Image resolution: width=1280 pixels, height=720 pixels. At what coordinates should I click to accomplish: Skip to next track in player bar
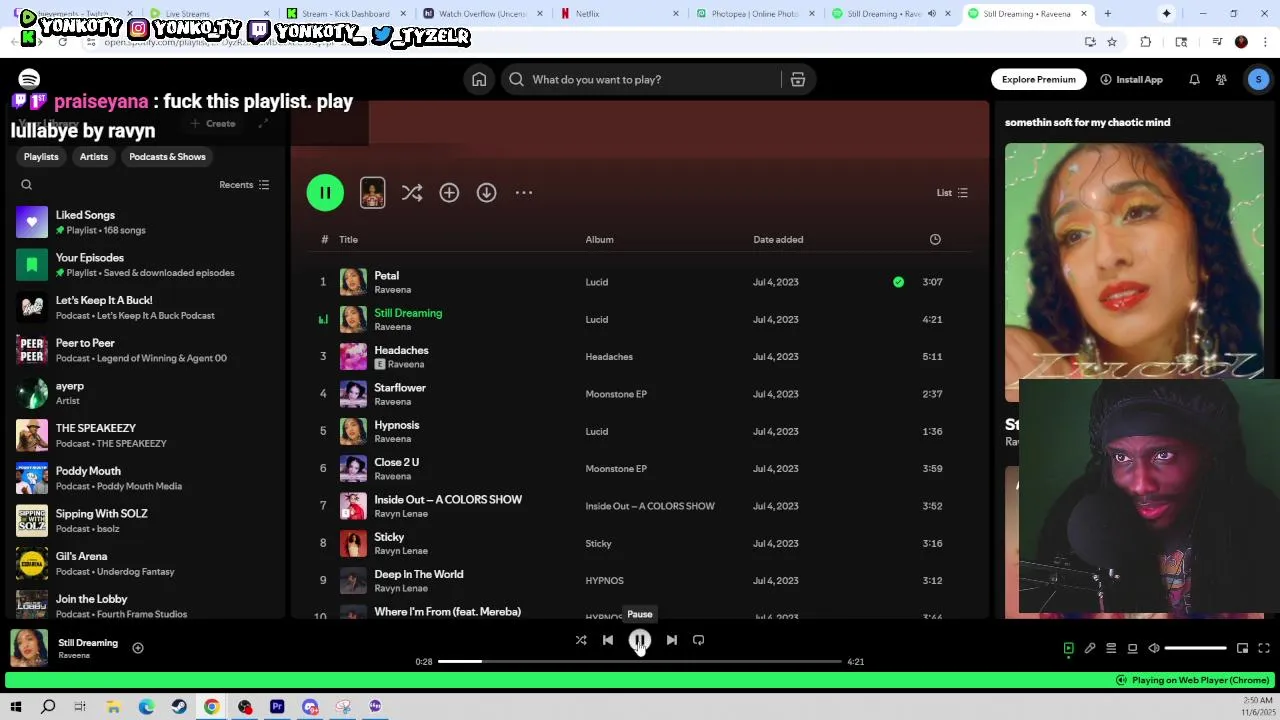tap(672, 640)
